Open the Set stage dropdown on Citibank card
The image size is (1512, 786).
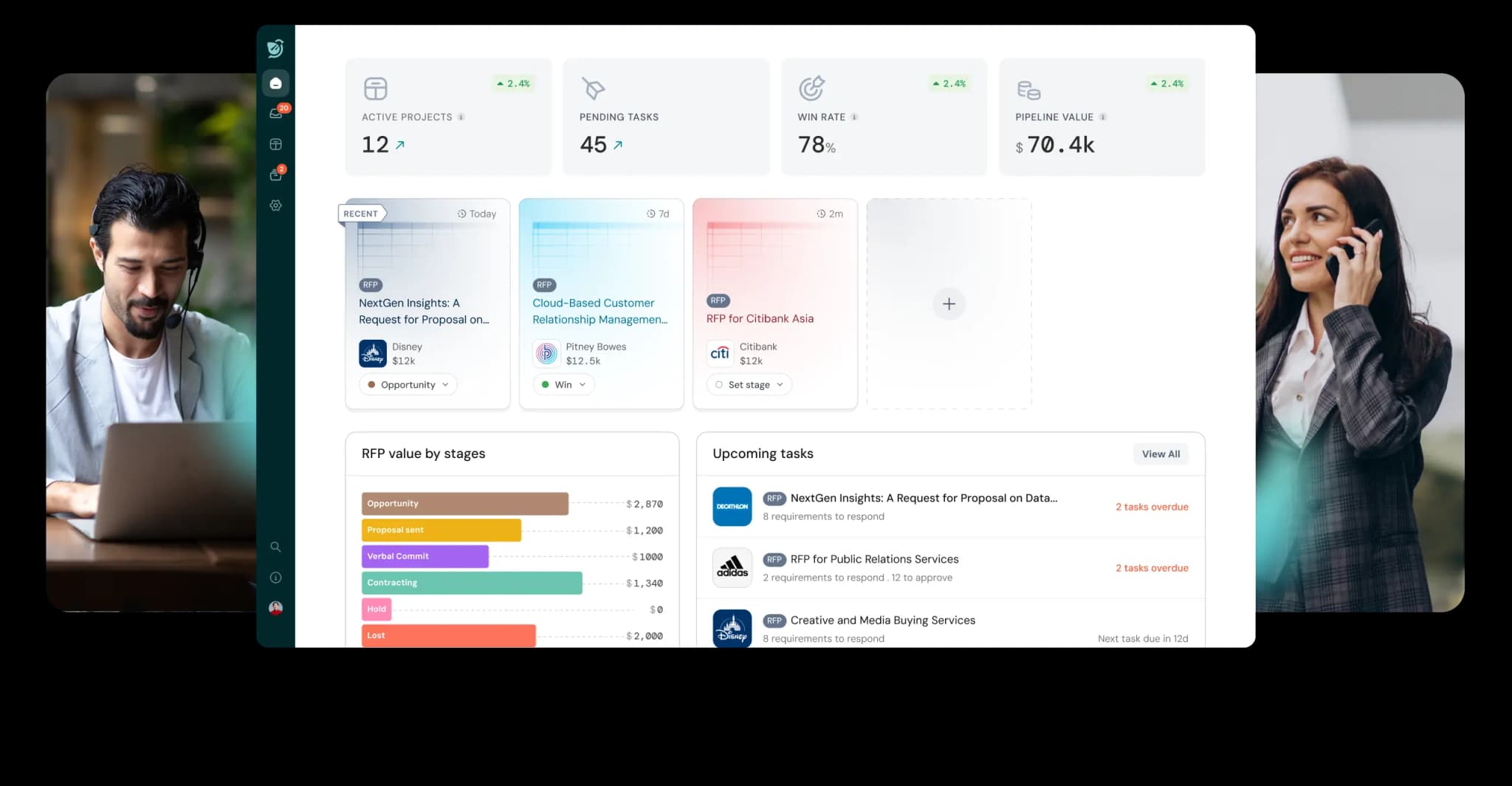pyautogui.click(x=749, y=385)
